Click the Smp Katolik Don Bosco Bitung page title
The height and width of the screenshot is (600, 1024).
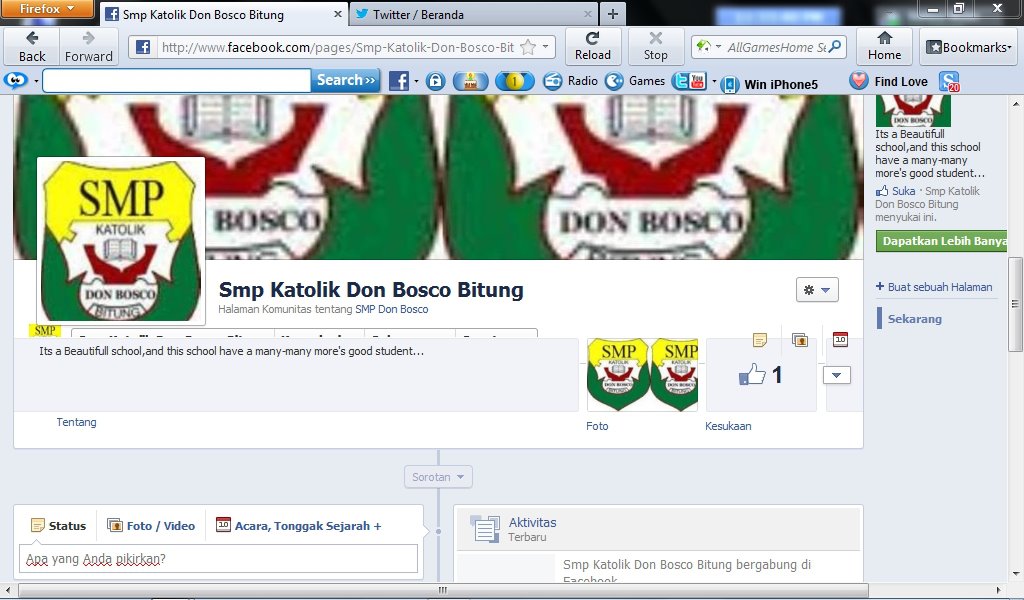[x=371, y=289]
